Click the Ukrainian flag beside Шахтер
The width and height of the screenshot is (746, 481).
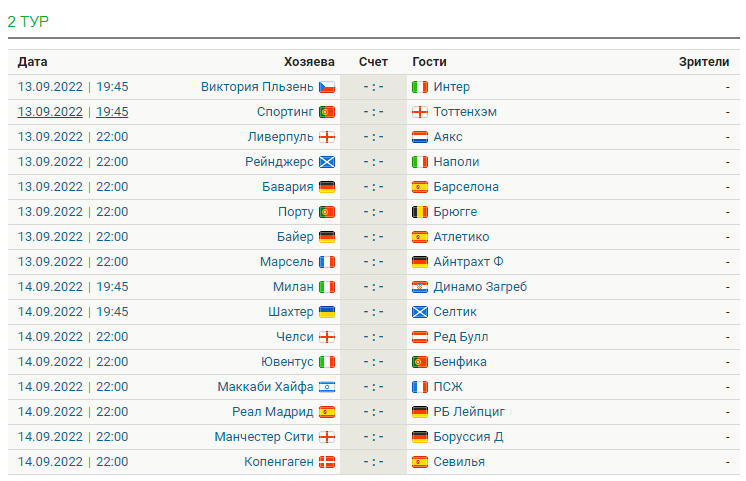pyautogui.click(x=327, y=312)
